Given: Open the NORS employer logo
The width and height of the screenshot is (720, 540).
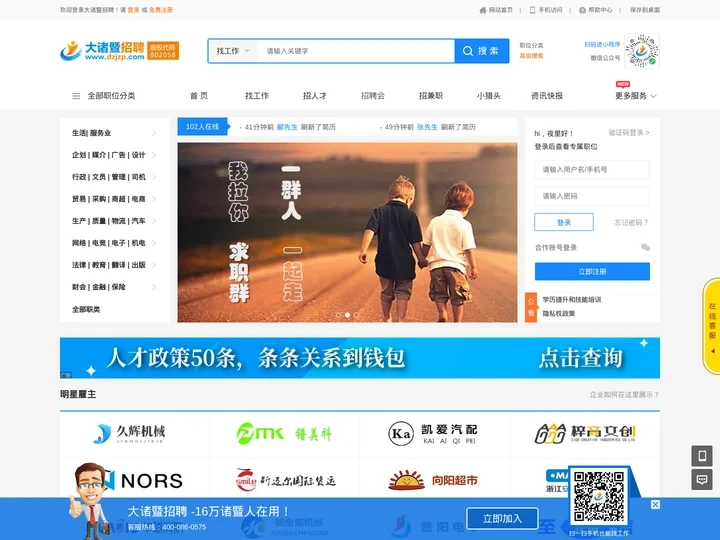Looking at the screenshot, I should 144,480.
